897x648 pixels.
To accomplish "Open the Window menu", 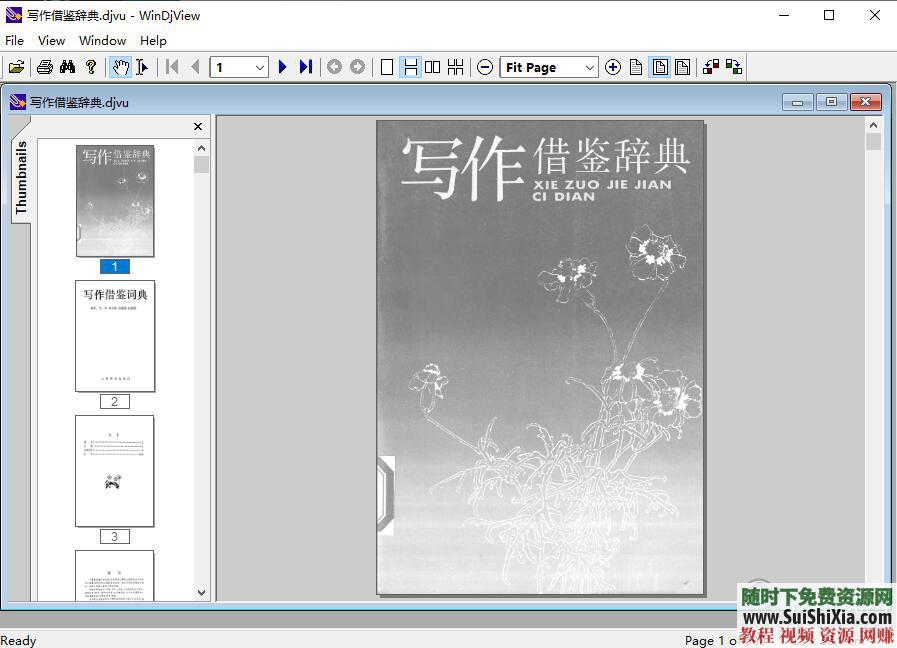I will tap(102, 40).
